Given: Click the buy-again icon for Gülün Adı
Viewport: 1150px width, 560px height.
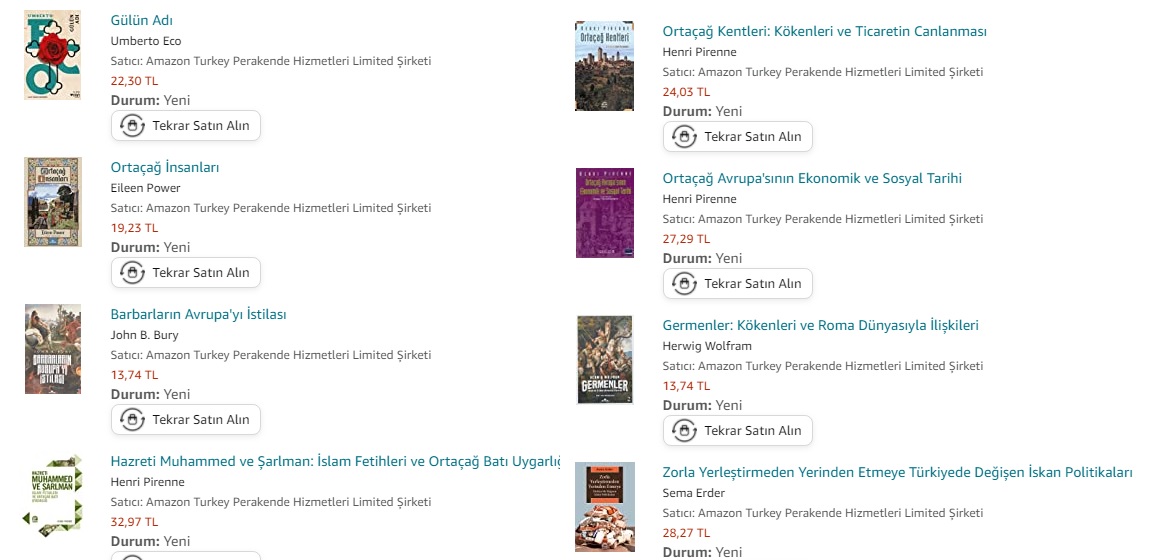Looking at the screenshot, I should click(132, 125).
